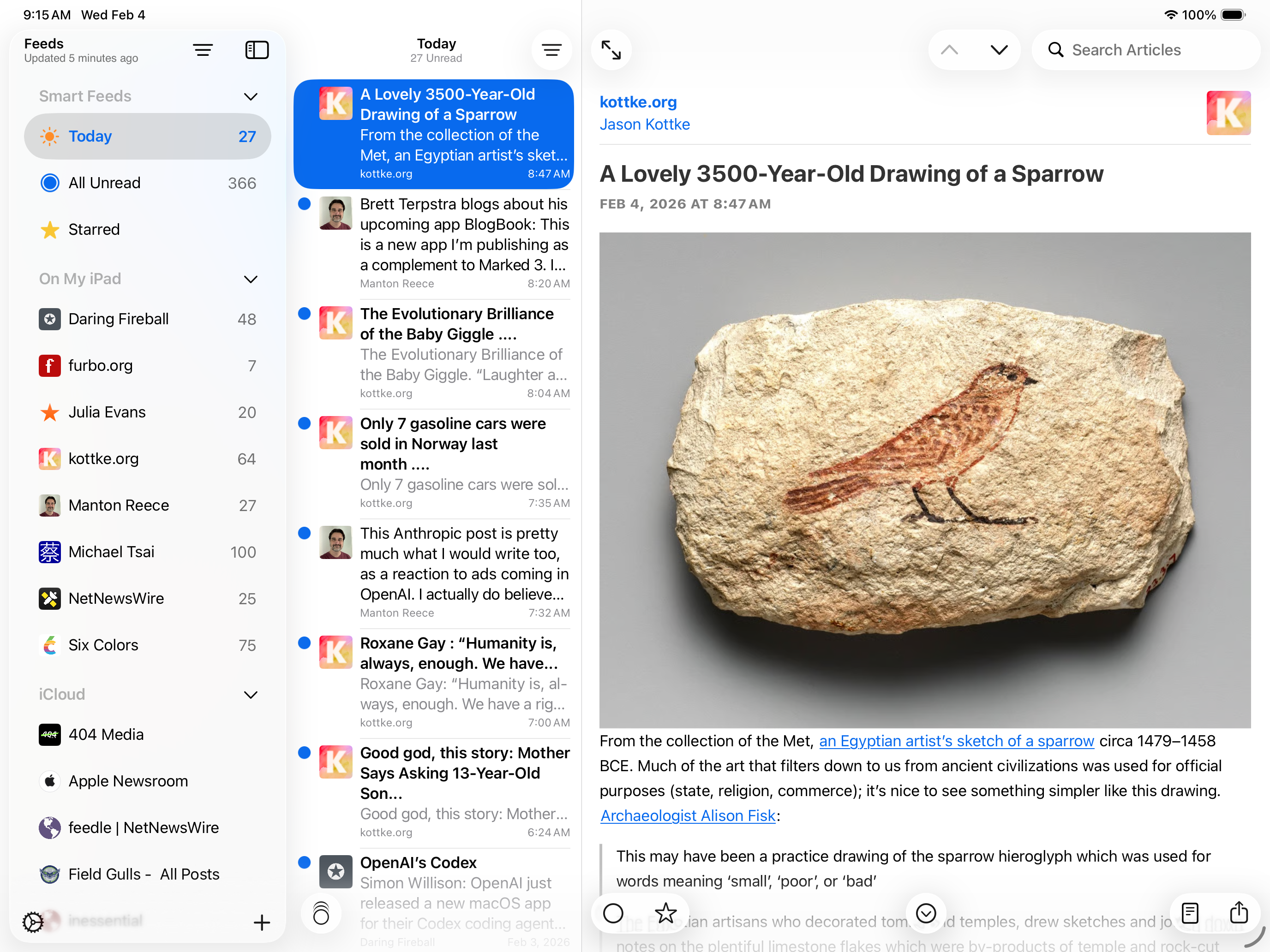
Task: Collapse the Smart Feeds section
Action: point(250,96)
